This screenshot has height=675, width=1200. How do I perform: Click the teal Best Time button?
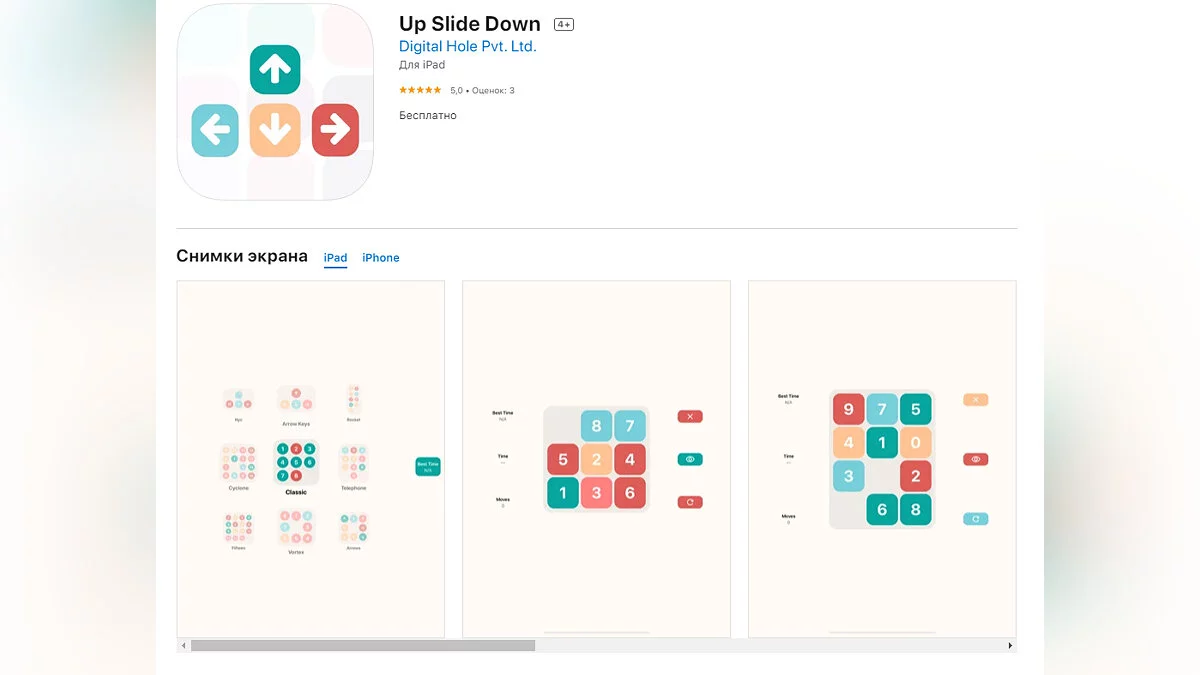coord(428,466)
